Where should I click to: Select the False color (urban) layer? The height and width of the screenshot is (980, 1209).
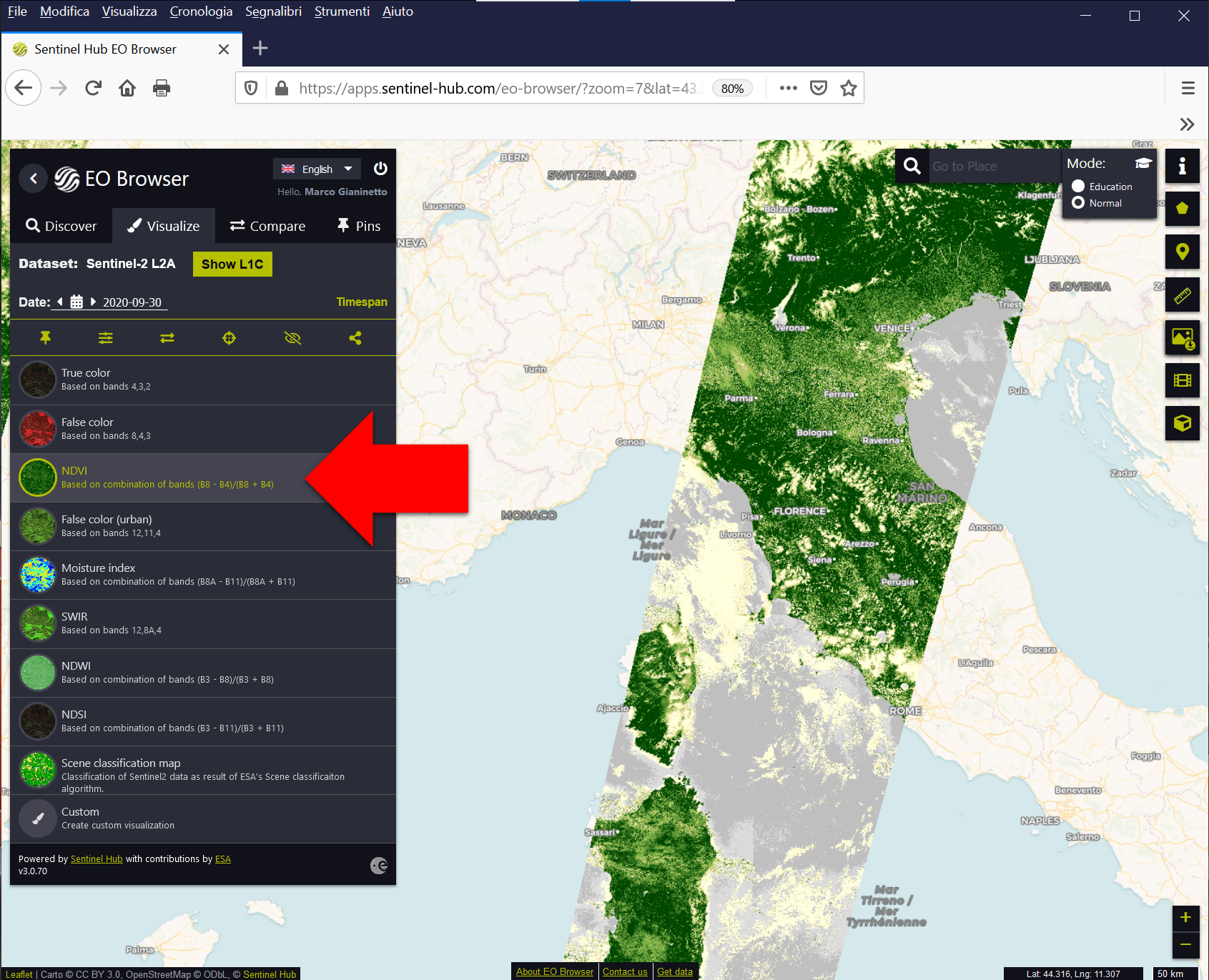pyautogui.click(x=203, y=526)
